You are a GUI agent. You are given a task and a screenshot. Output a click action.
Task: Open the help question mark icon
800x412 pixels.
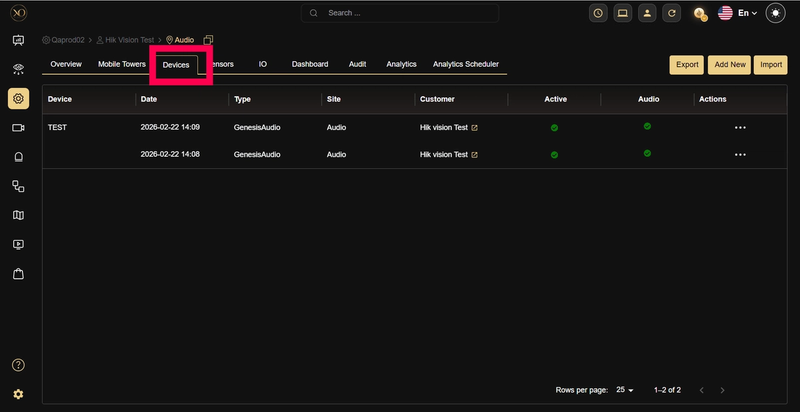(18, 365)
